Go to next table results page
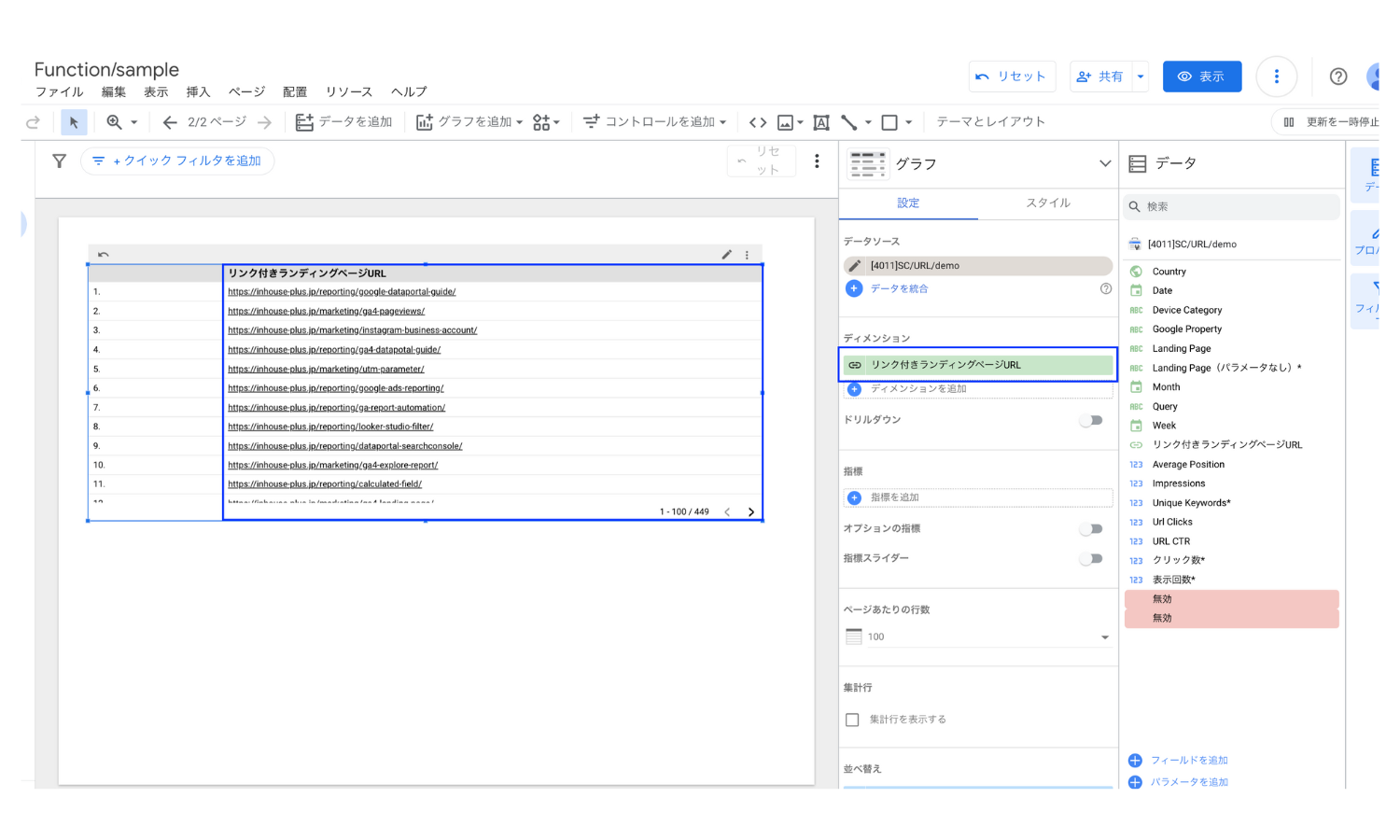The height and width of the screenshot is (840, 1400). pyautogui.click(x=751, y=512)
